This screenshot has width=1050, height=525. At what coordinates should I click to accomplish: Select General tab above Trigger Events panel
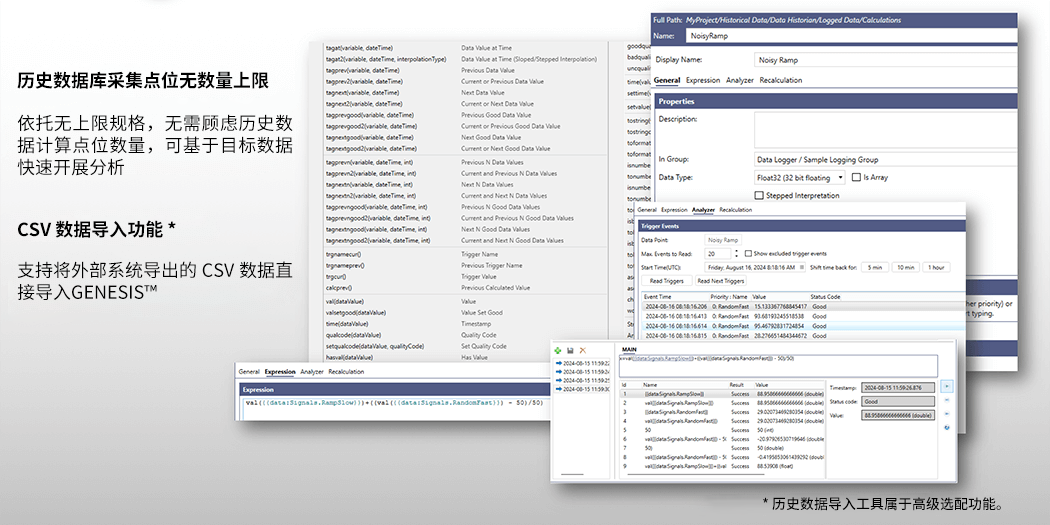pyautogui.click(x=647, y=210)
